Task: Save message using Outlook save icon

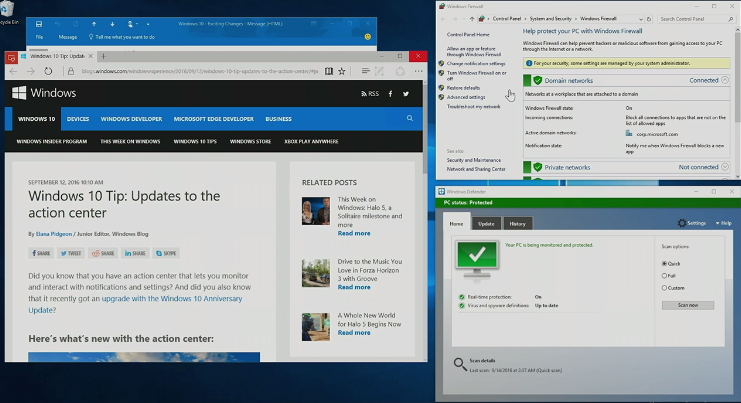Action: pos(36,22)
